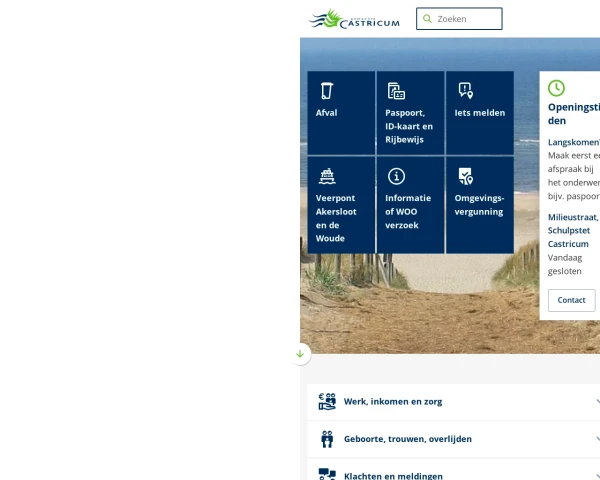The width and height of the screenshot is (600, 480).
Task: Click the Milieustraat Schulpstet Castricum text
Action: point(574,230)
